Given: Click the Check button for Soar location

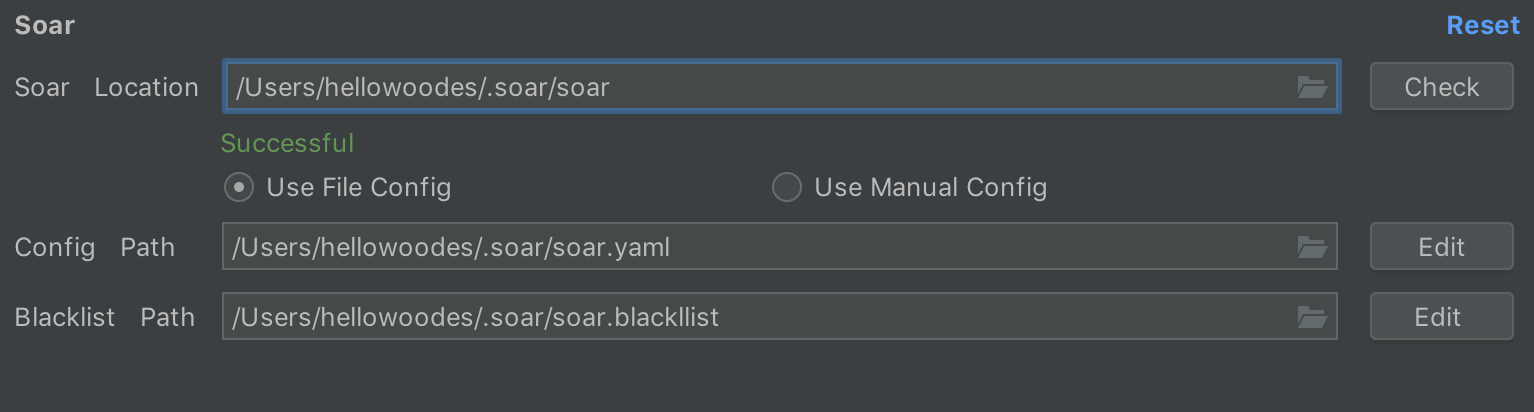Looking at the screenshot, I should pos(1441,87).
